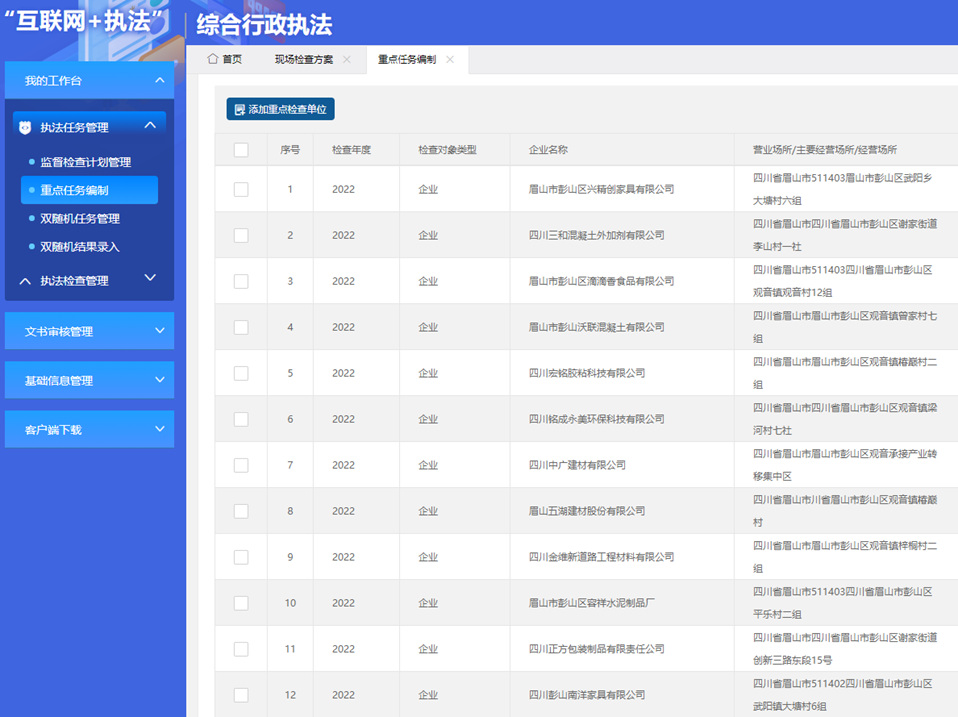Click the 客户端下载 menu header
This screenshot has height=717, width=958.
tap(89, 429)
